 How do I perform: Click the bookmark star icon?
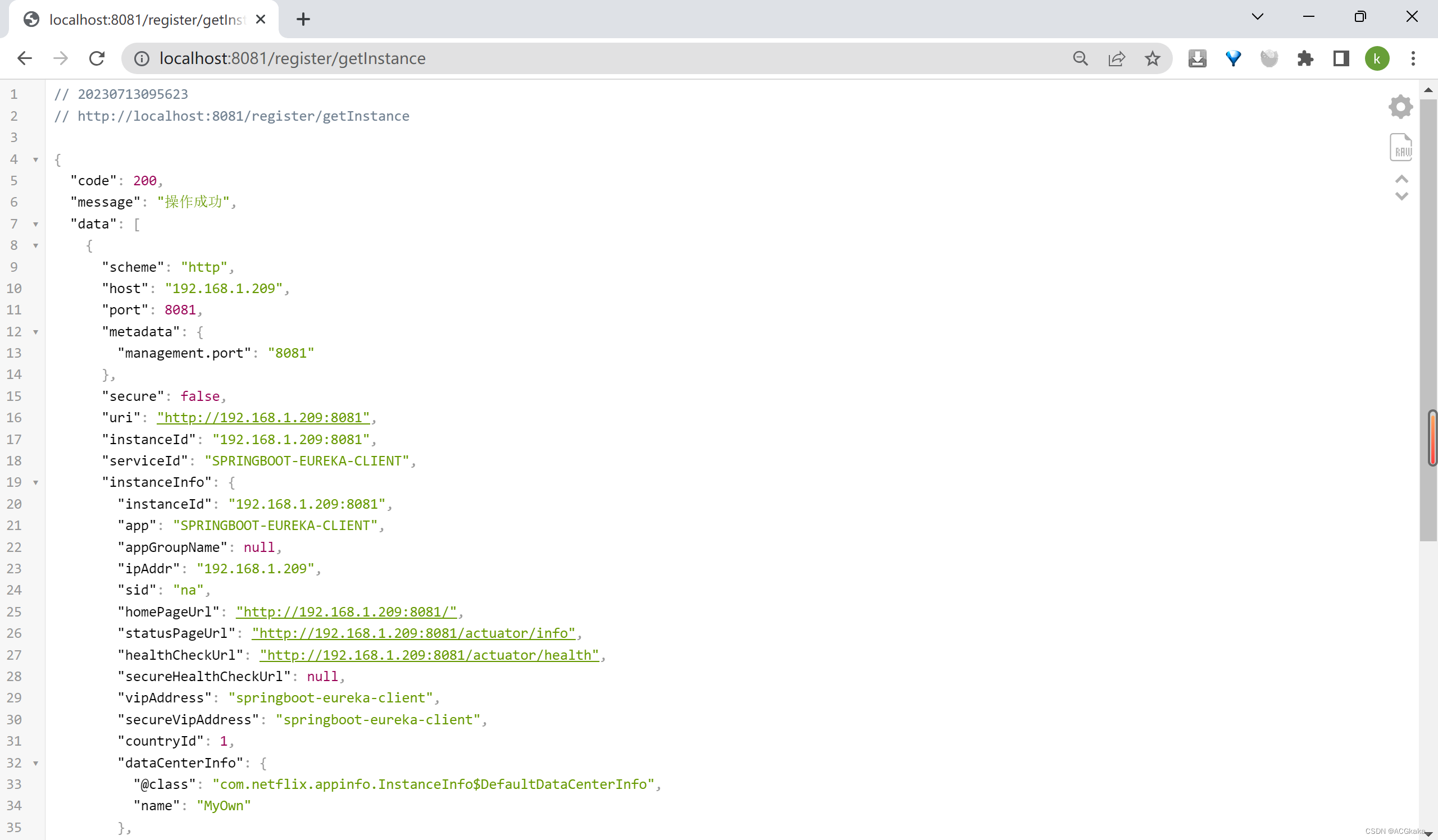(1152, 58)
